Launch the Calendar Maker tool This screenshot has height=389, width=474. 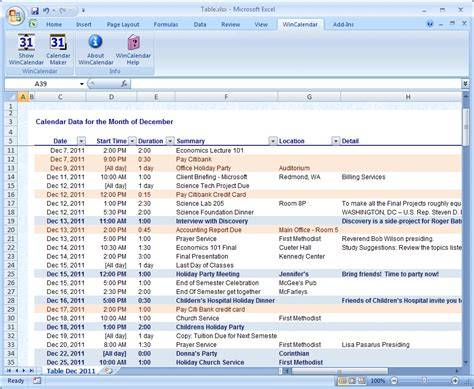pos(58,49)
